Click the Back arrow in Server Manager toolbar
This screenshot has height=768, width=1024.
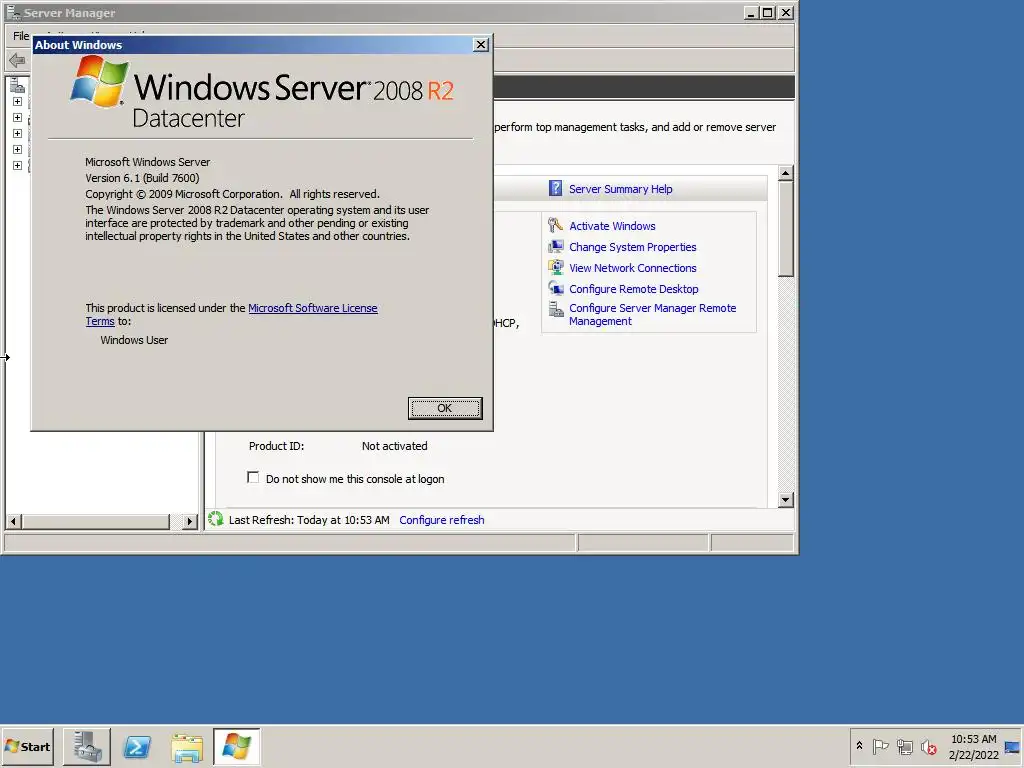click(x=17, y=61)
